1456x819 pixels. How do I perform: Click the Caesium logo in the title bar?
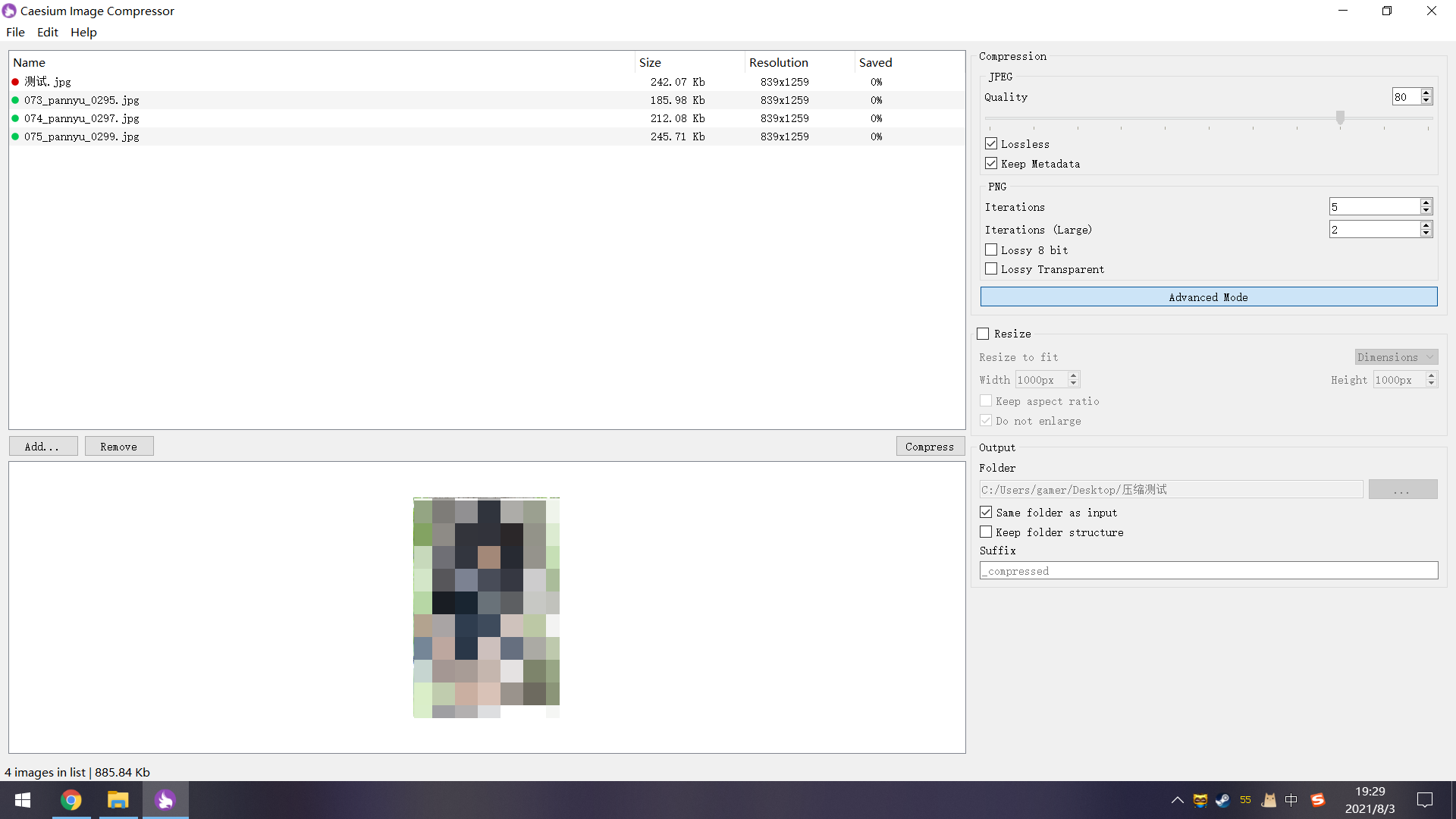pos(10,11)
